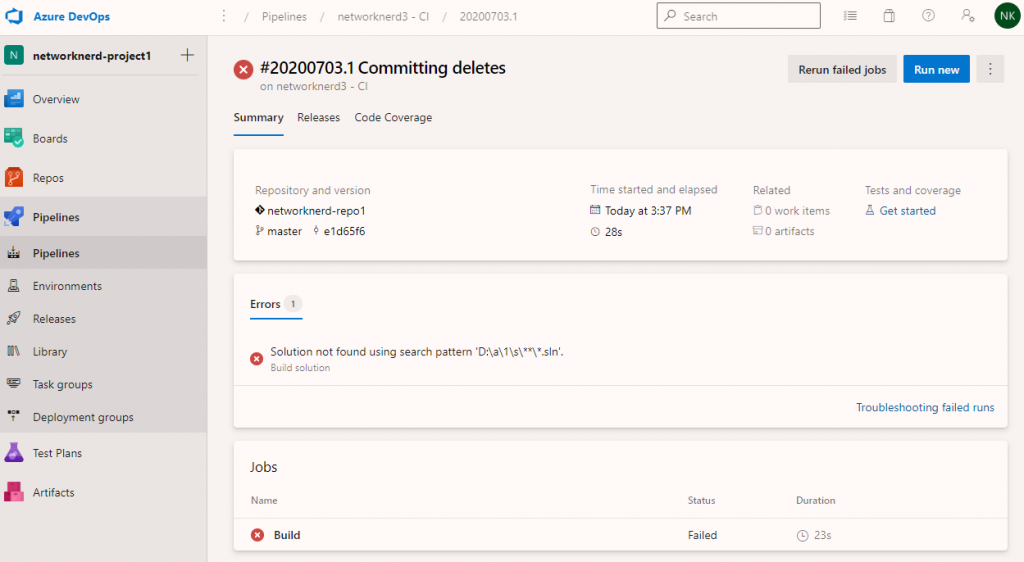Open the networknerd-project1 project name
1024x562 pixels.
pos(92,55)
